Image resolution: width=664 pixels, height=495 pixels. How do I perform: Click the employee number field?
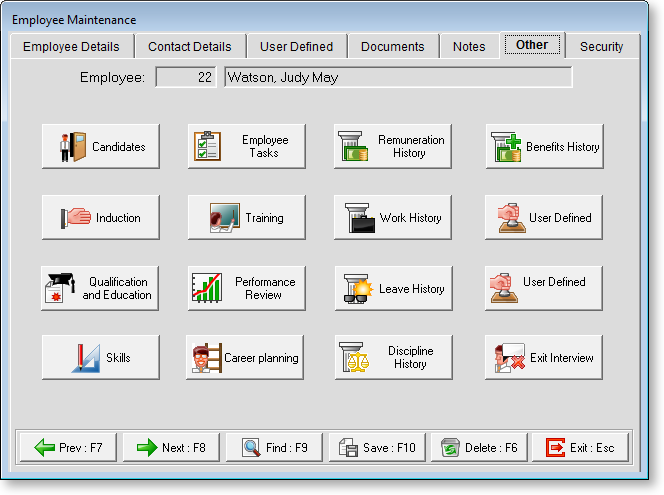pos(187,77)
